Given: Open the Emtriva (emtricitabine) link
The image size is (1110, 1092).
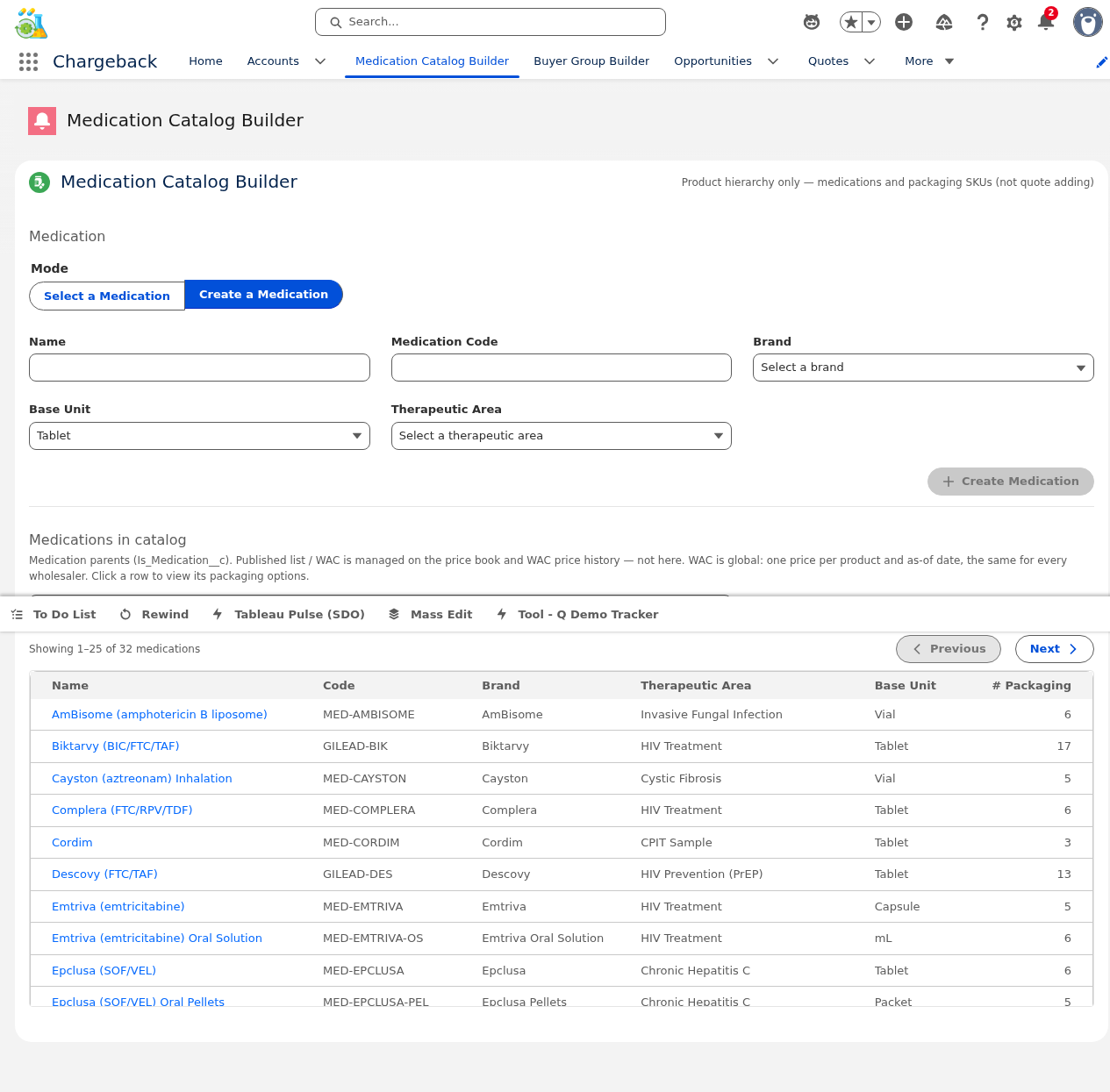Looking at the screenshot, I should 118,907.
